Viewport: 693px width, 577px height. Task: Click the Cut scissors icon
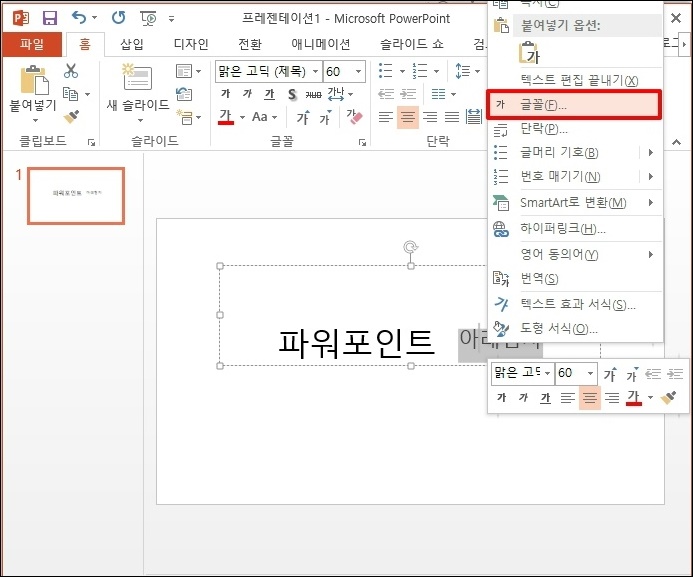click(x=71, y=70)
